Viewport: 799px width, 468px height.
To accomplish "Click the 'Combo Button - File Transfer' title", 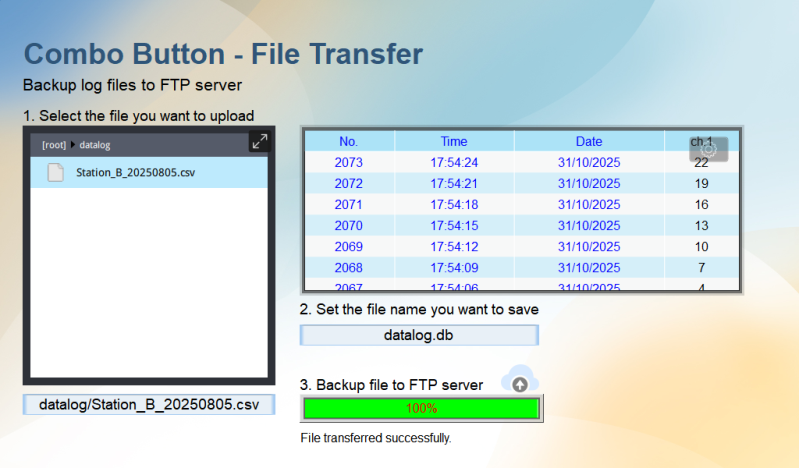I will 223,54.
